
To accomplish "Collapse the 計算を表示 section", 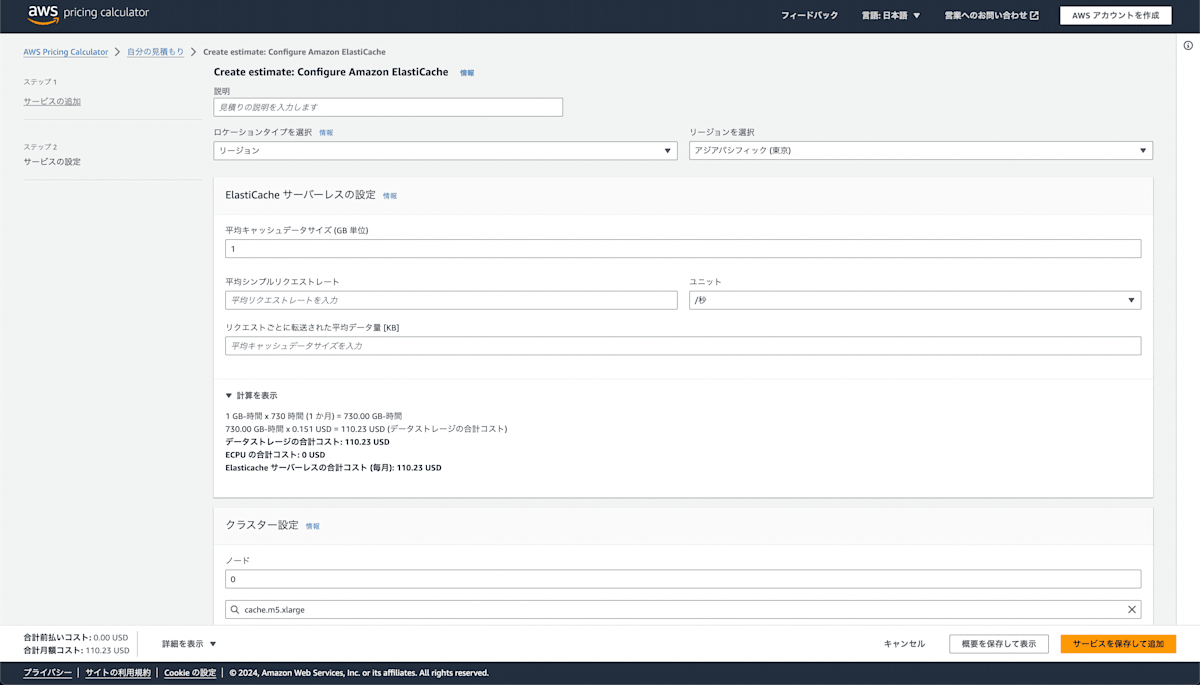I will [x=251, y=395].
